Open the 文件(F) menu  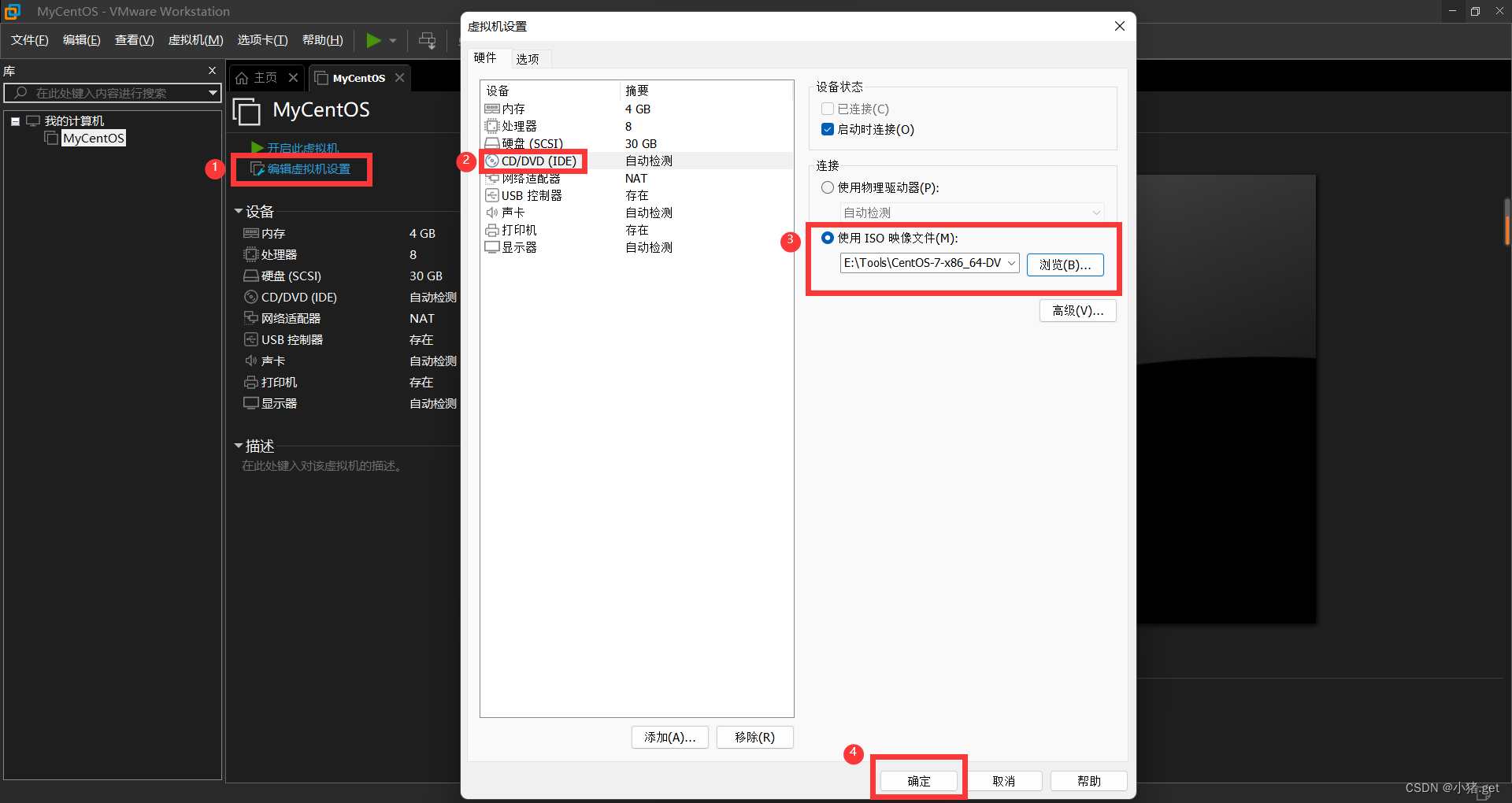click(29, 40)
